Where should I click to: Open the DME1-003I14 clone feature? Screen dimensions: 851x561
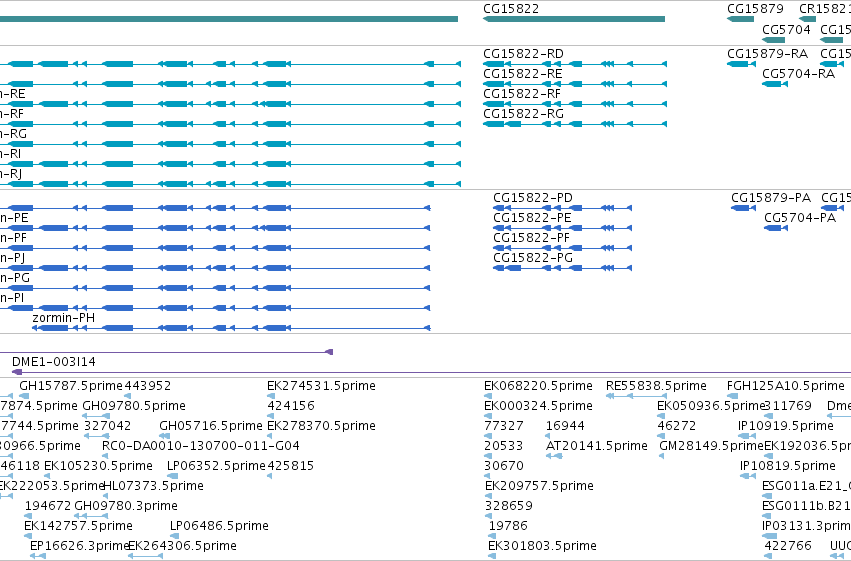[x=54, y=362]
